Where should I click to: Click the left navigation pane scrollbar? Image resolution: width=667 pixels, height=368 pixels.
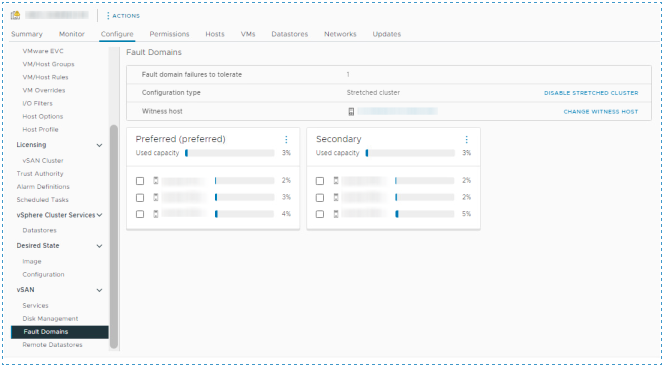pyautogui.click(x=114, y=236)
